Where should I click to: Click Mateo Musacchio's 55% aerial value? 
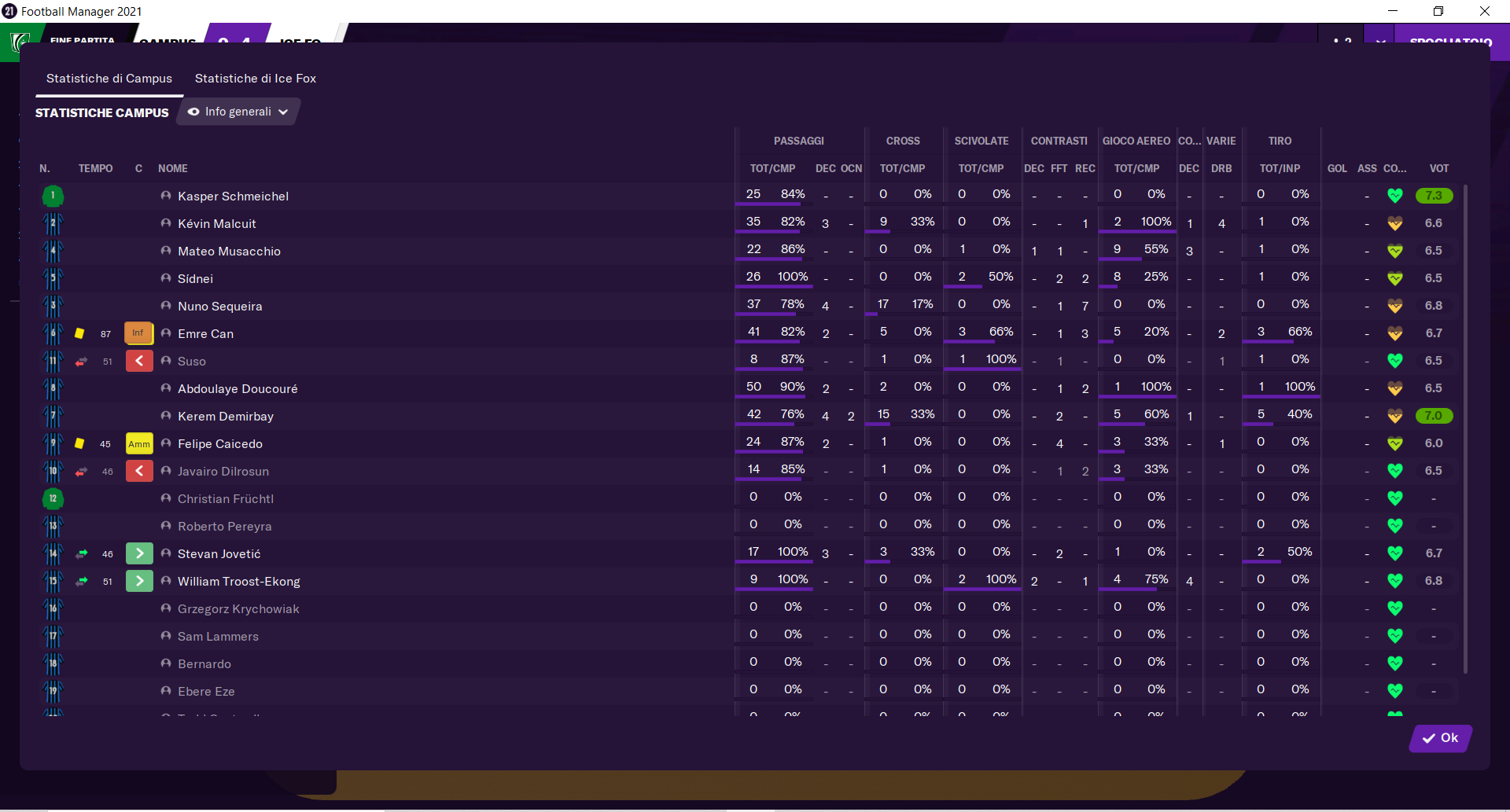[1156, 249]
